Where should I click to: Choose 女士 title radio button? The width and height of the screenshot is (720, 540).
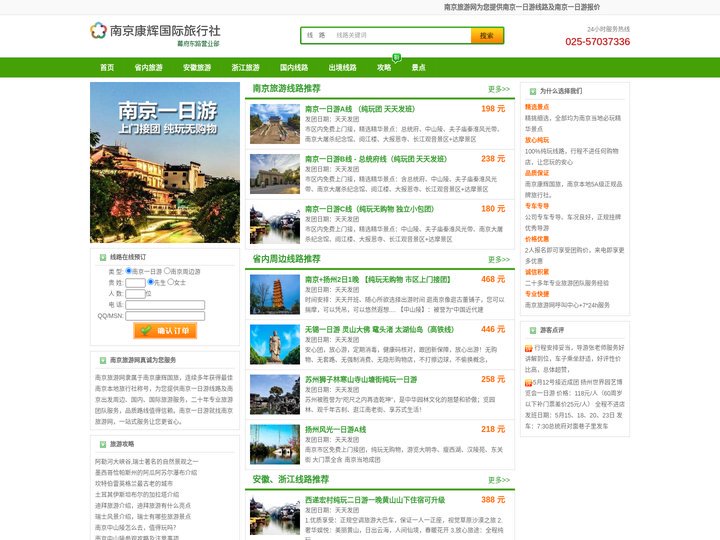[x=171, y=282]
